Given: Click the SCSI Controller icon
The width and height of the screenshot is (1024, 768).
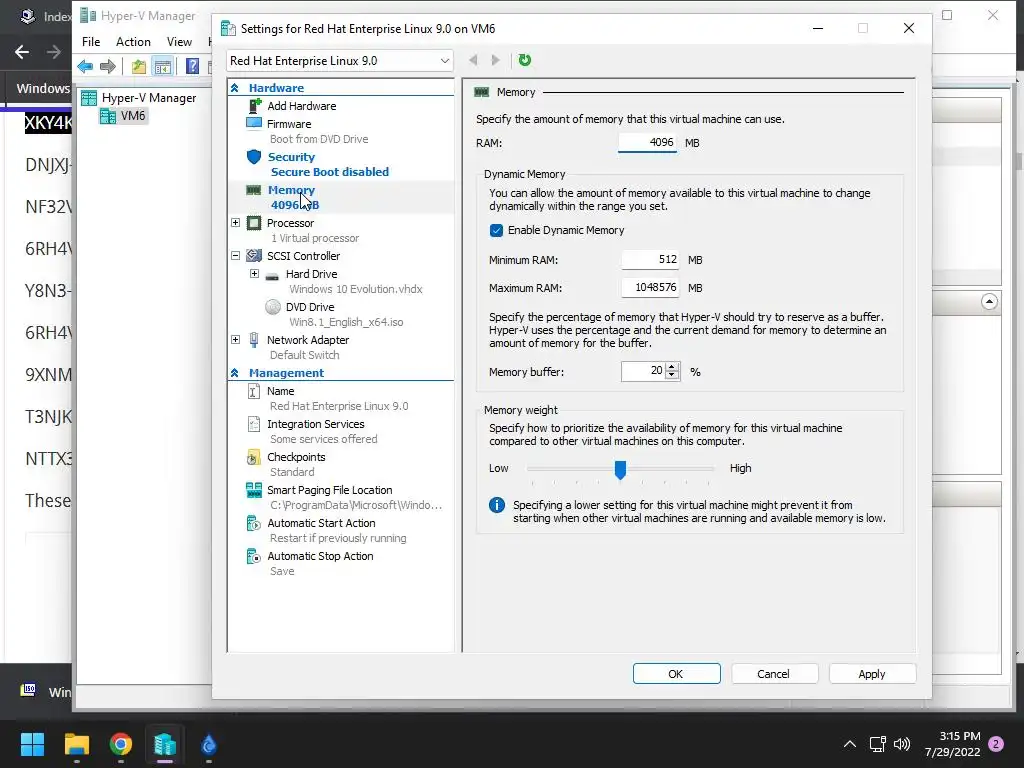Looking at the screenshot, I should [254, 255].
